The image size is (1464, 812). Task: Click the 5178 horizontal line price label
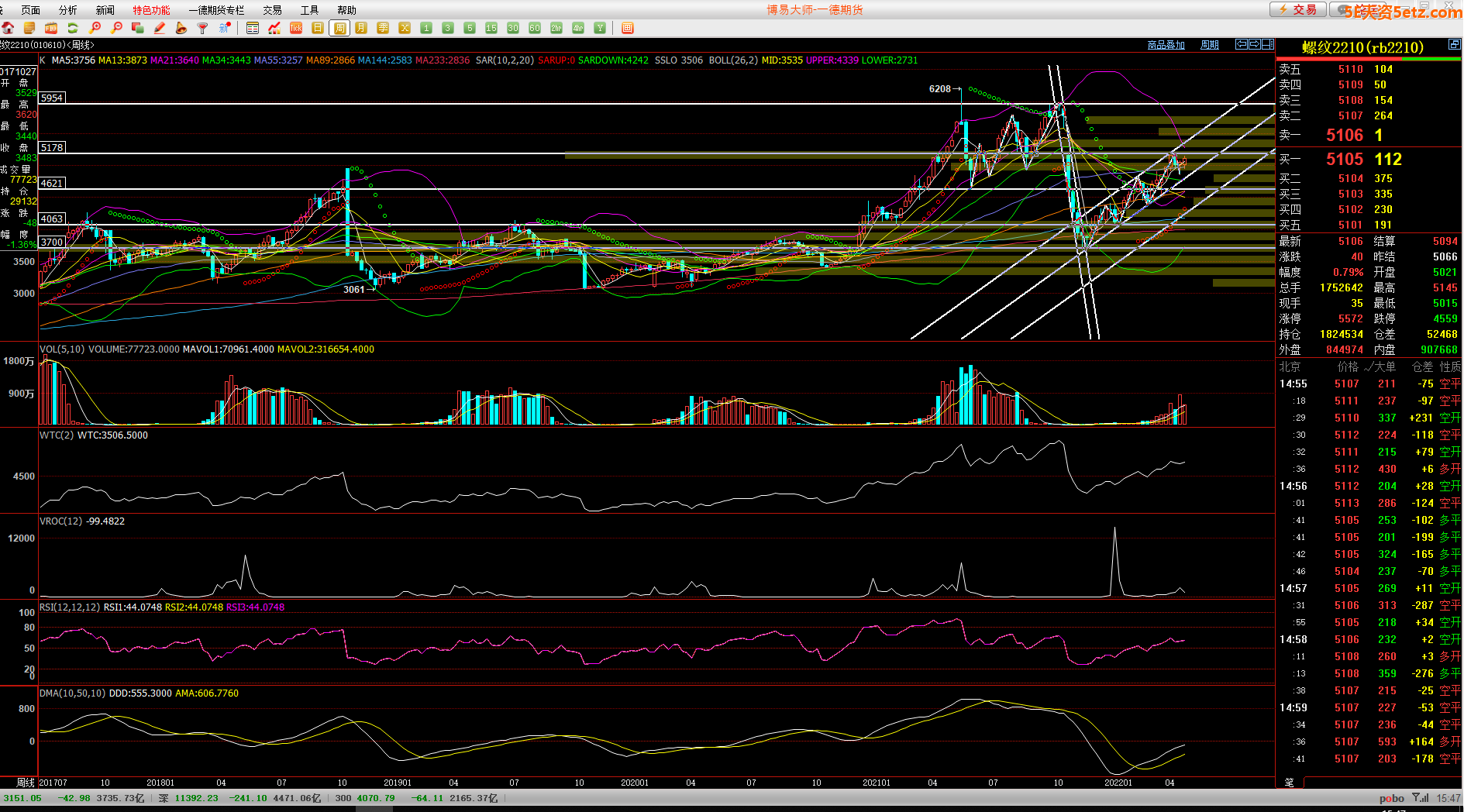point(52,147)
